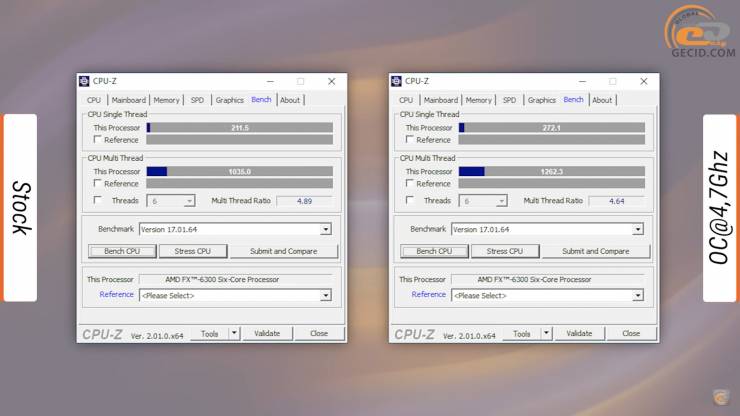Open About tab in OC window
Screen dimensions: 740x416
602,100
